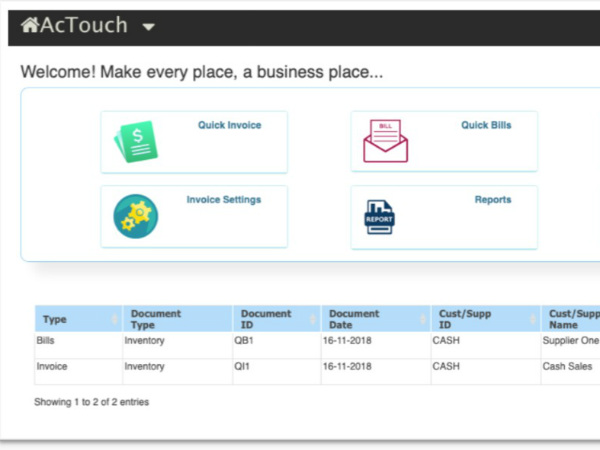Open the Reports link
600x450 pixels.
point(492,200)
